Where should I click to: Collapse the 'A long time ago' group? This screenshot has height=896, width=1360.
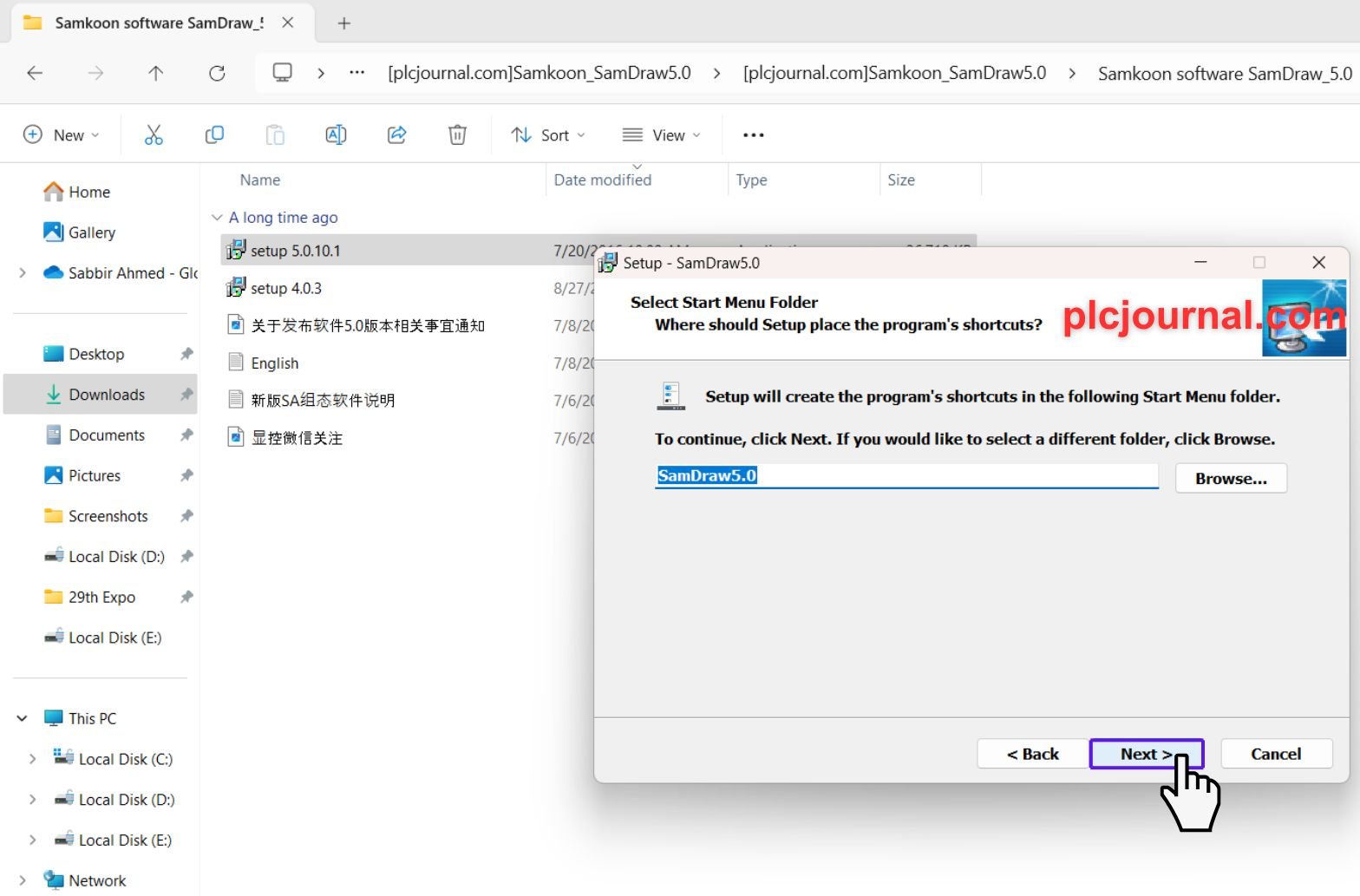pos(217,218)
